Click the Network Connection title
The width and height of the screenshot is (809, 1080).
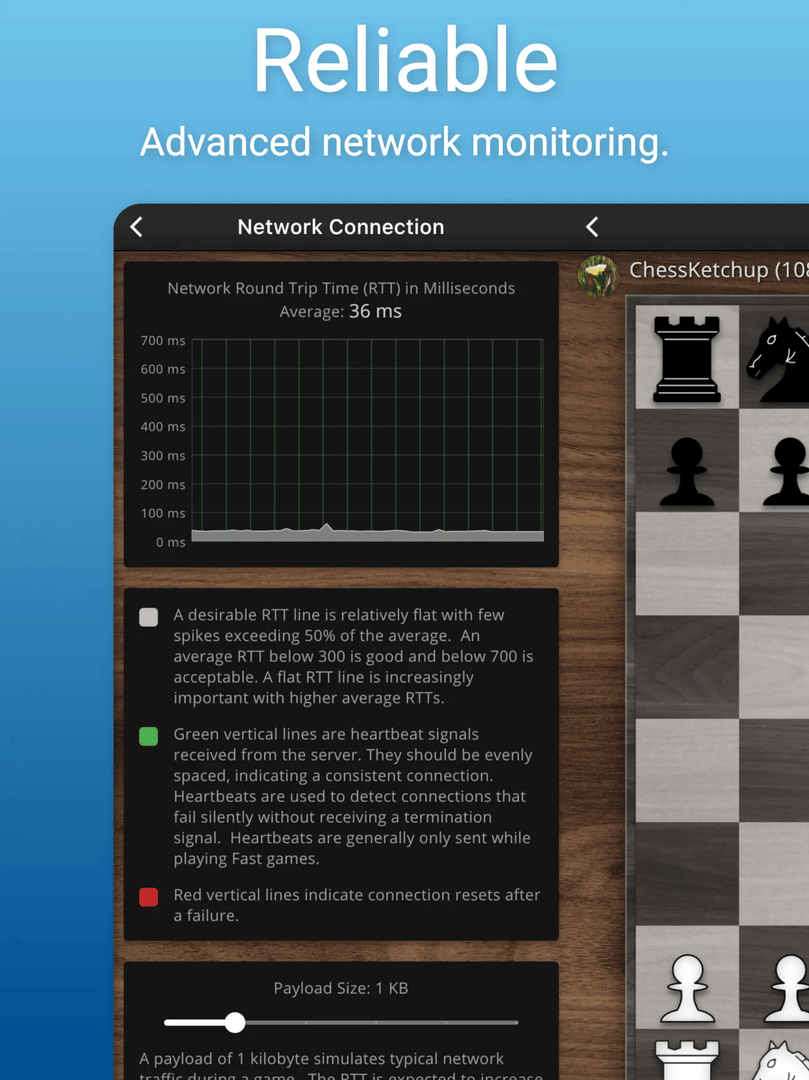[x=341, y=227]
